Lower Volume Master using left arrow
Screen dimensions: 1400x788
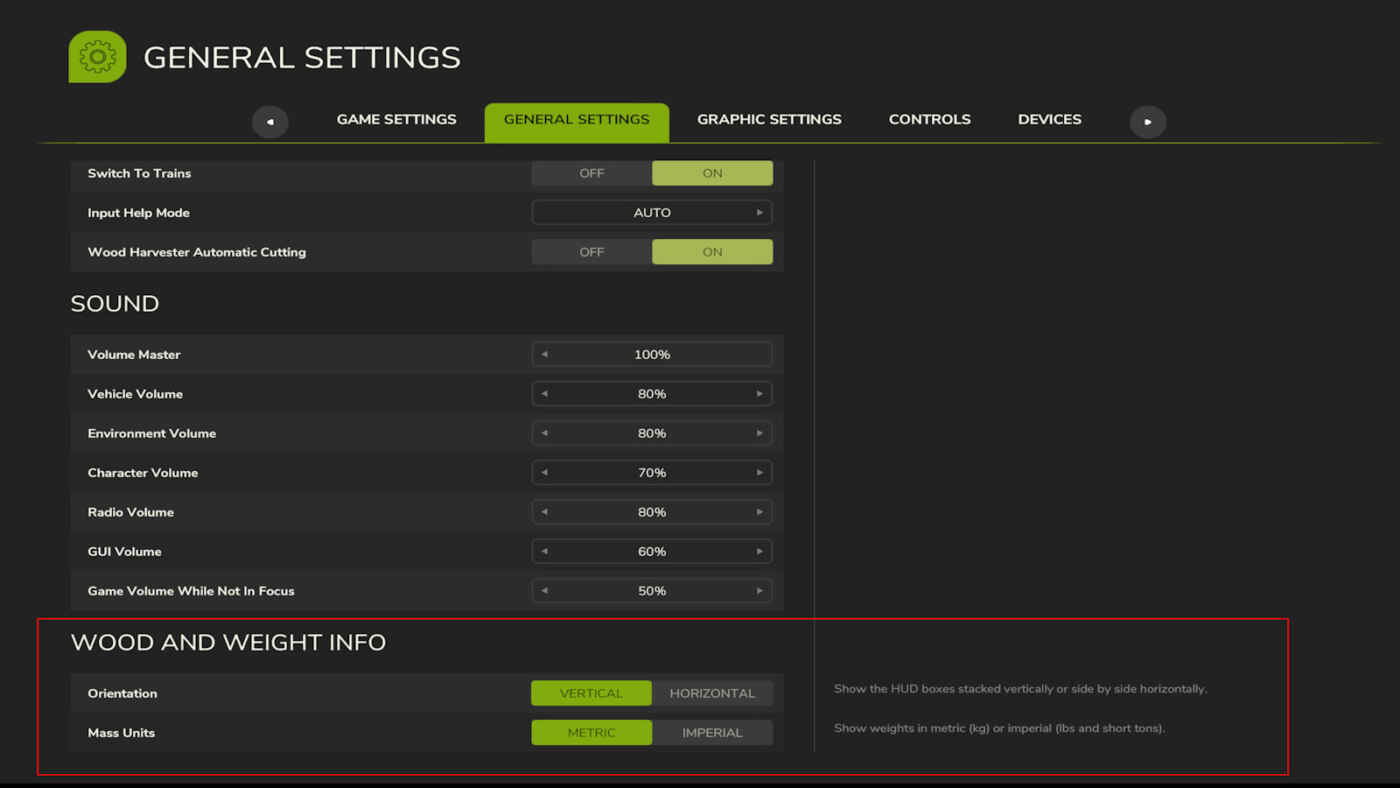[x=544, y=355]
